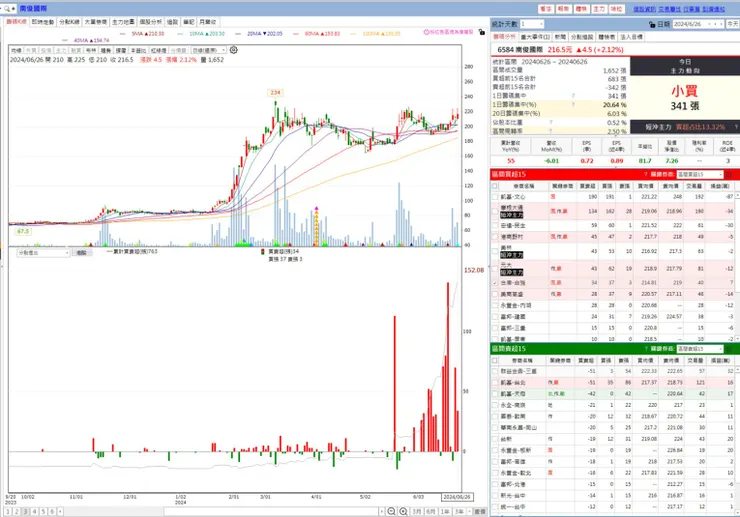Open chart settings gear icon
Image resolution: width=740 pixels, height=517 pixels.
234,50
